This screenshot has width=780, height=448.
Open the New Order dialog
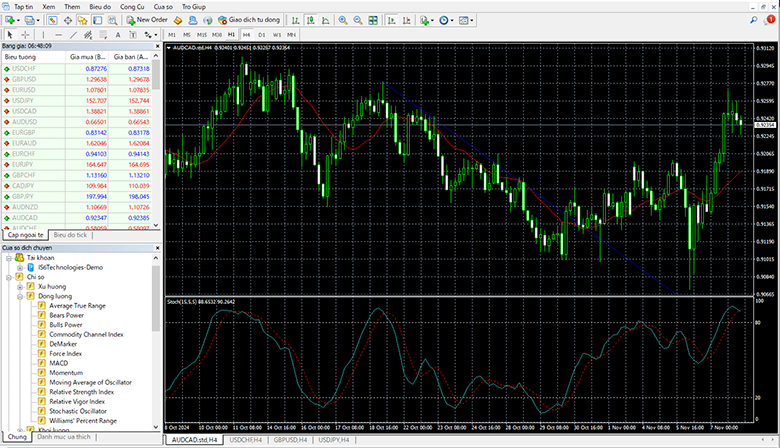pyautogui.click(x=147, y=20)
